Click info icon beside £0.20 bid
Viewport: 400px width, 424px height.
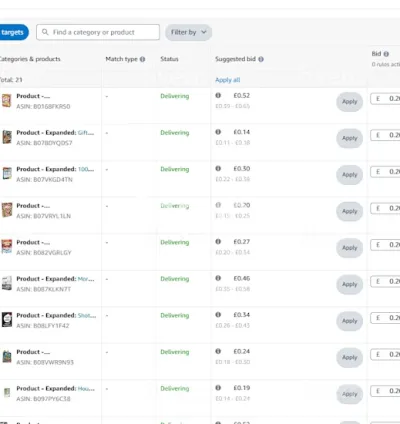click(x=218, y=205)
